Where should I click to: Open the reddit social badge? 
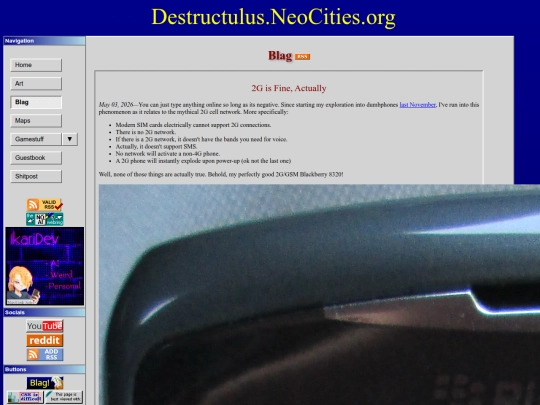[x=45, y=340]
